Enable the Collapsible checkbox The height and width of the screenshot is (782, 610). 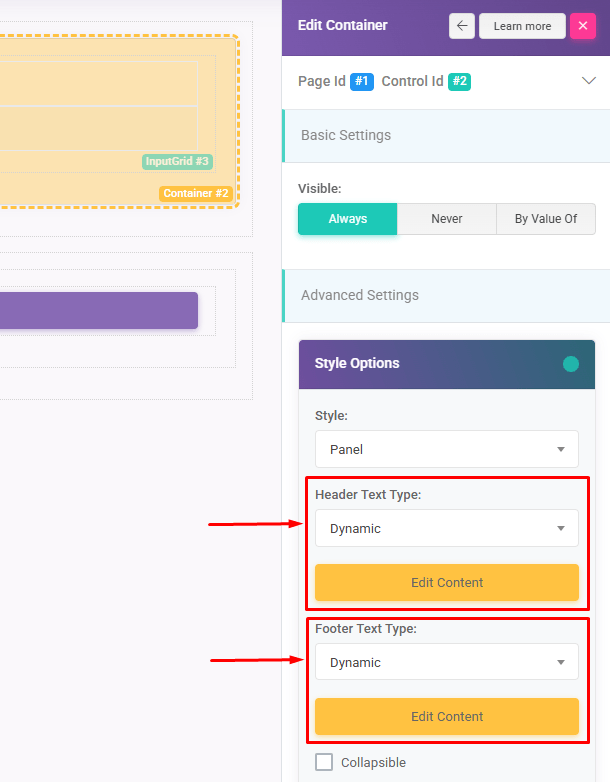pyautogui.click(x=324, y=763)
